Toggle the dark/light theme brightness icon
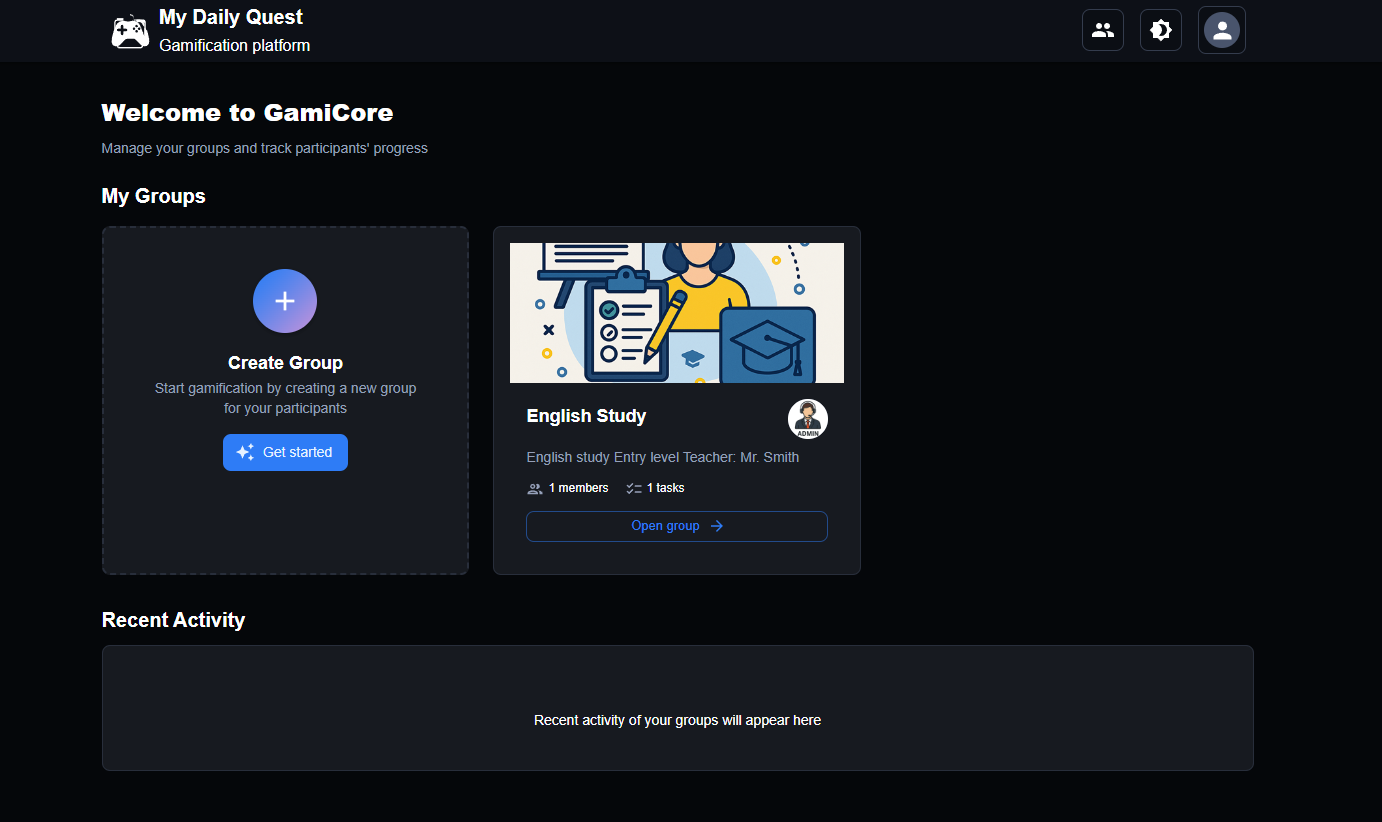Viewport: 1382px width, 822px height. pyautogui.click(x=1160, y=30)
